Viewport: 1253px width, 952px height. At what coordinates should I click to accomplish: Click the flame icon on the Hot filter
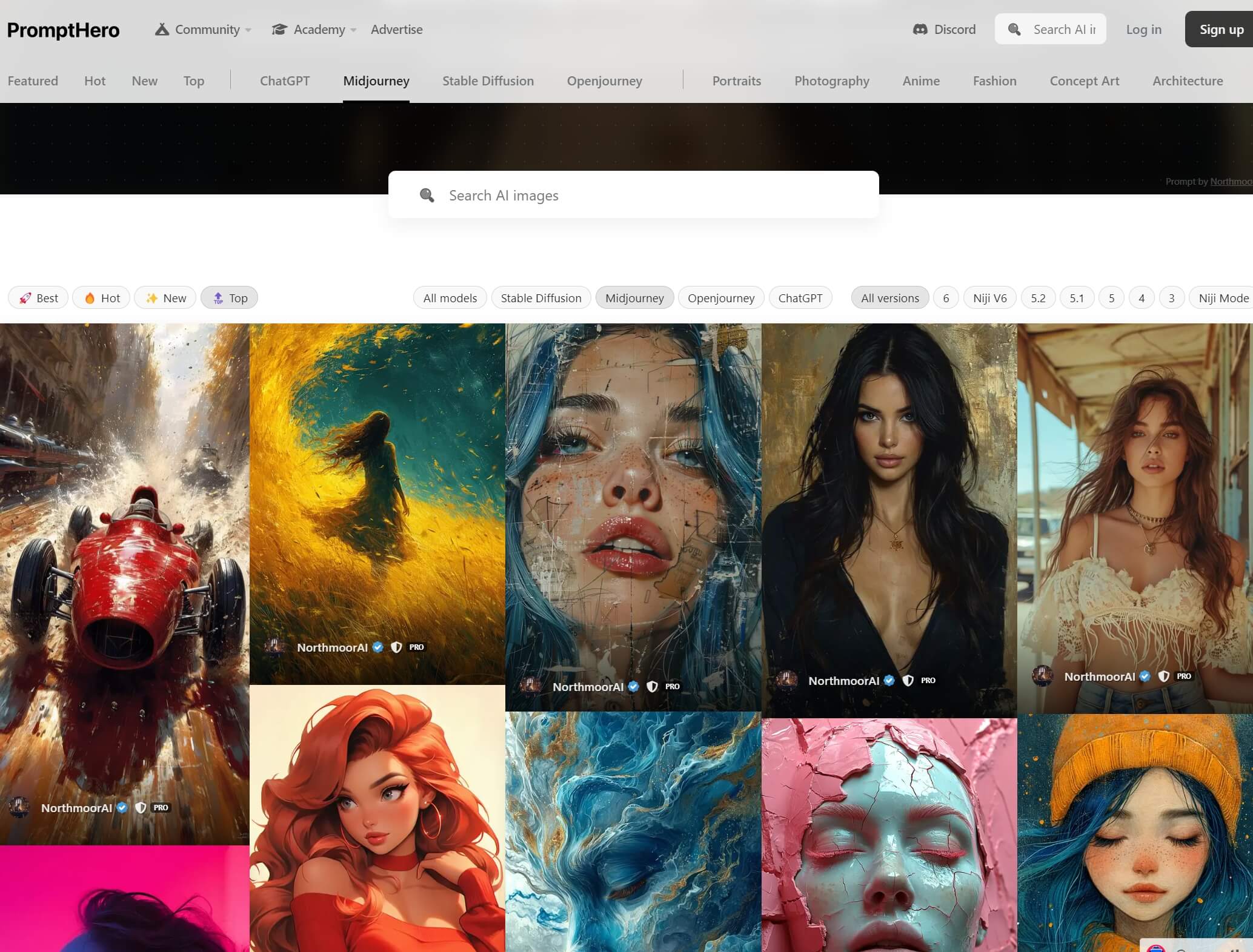coord(90,298)
